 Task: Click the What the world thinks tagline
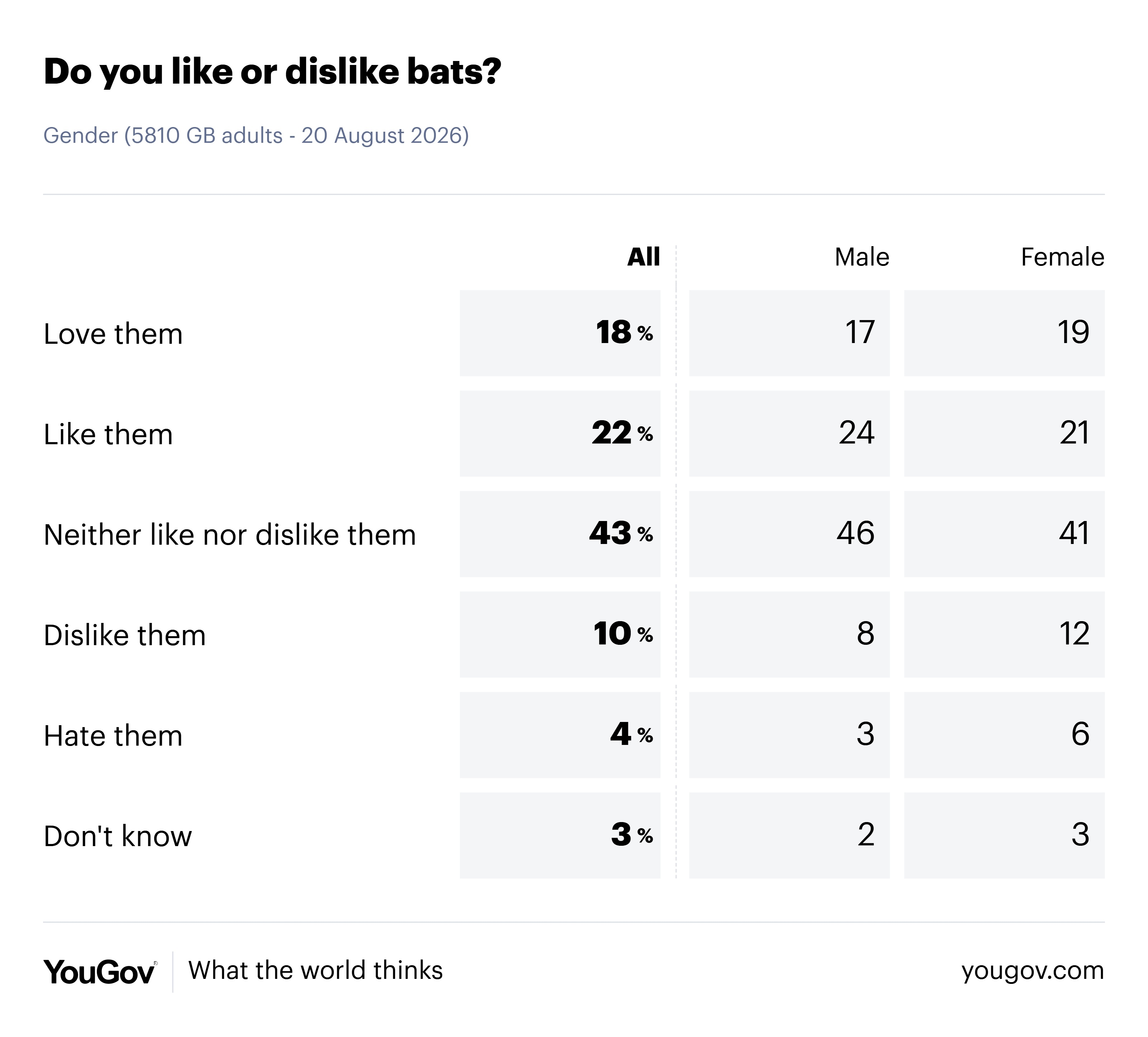pos(315,970)
